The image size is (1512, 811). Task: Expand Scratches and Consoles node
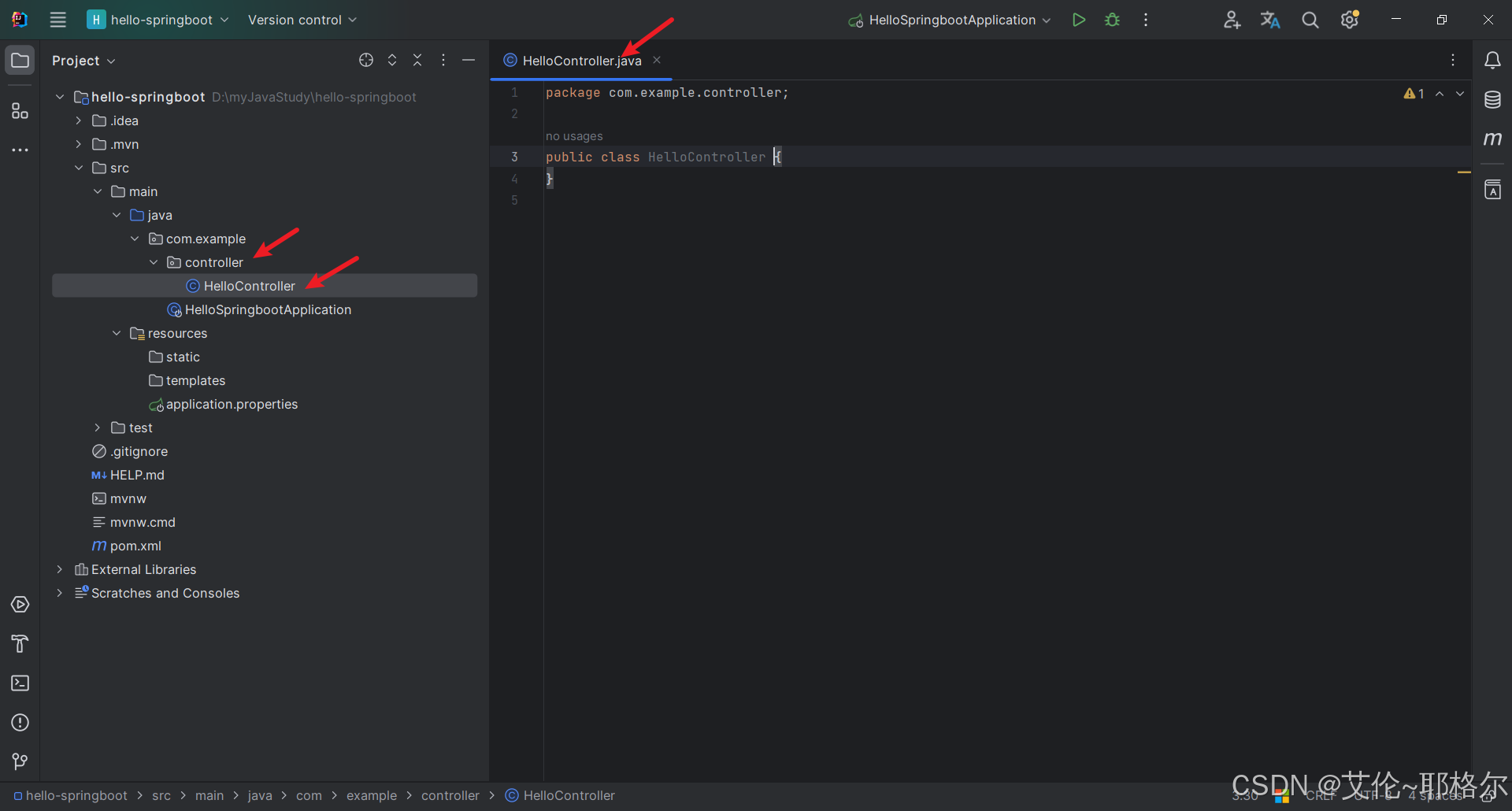pyautogui.click(x=60, y=593)
